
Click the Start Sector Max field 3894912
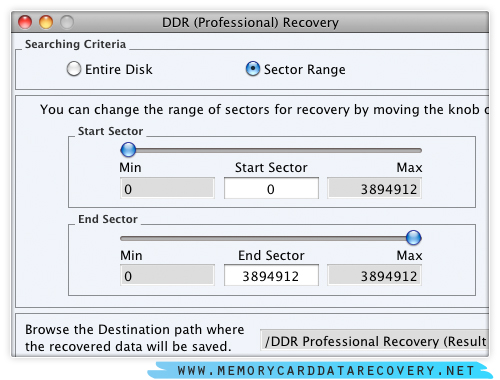tap(374, 188)
